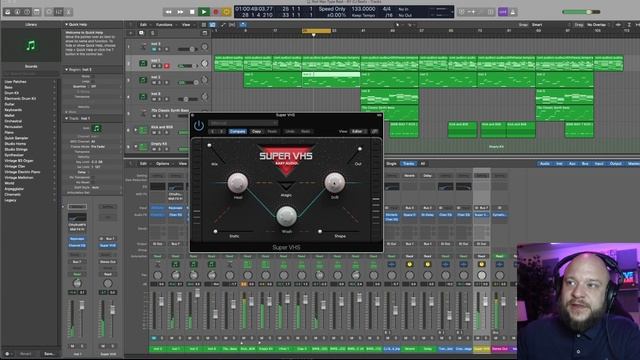Viewport: 640px width, 360px height.
Task: Click the green Play button
Action: pos(204,12)
